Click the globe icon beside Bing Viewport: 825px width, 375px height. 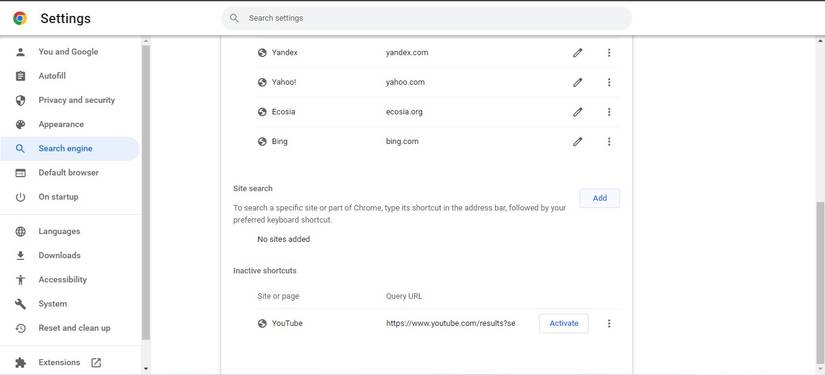tap(262, 141)
